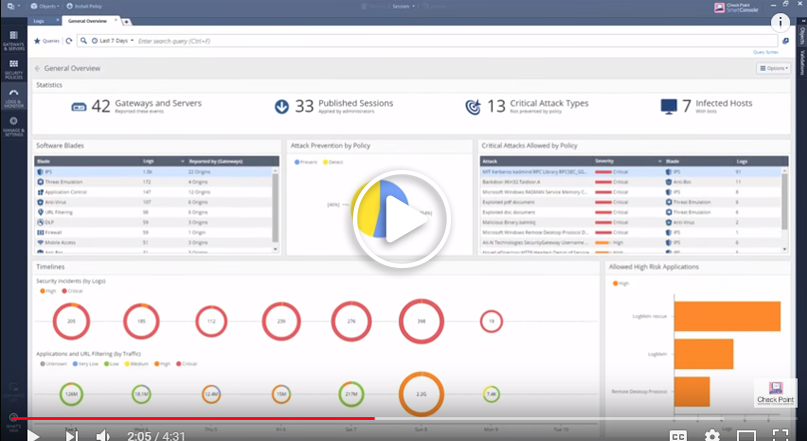
Task: Select Logs & Monitor in the sidebar
Action: tap(13, 97)
